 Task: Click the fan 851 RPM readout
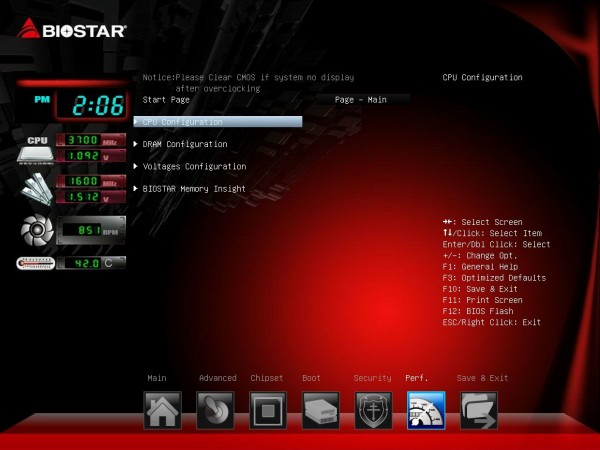click(91, 230)
